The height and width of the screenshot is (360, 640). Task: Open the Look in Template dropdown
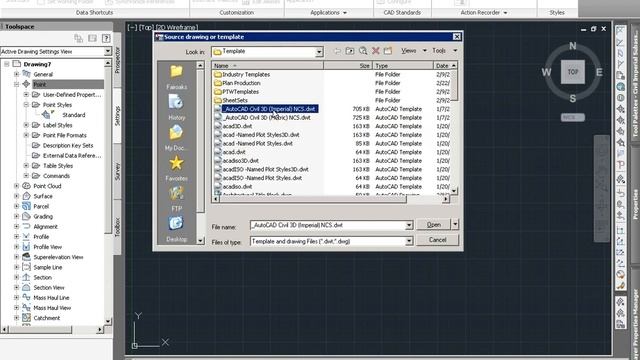[319, 51]
